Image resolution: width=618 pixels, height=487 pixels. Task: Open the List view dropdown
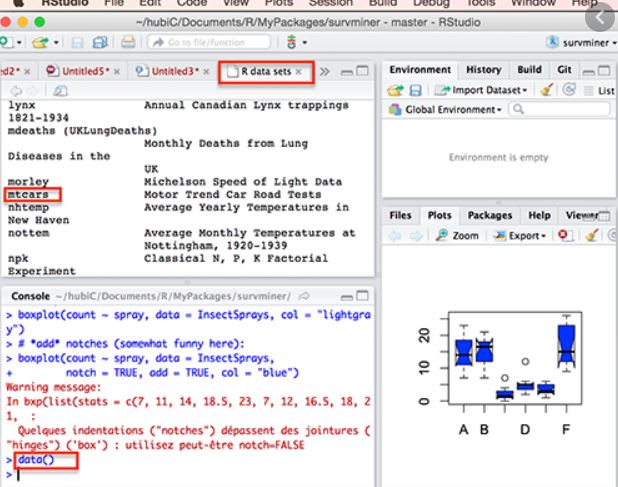tap(600, 91)
